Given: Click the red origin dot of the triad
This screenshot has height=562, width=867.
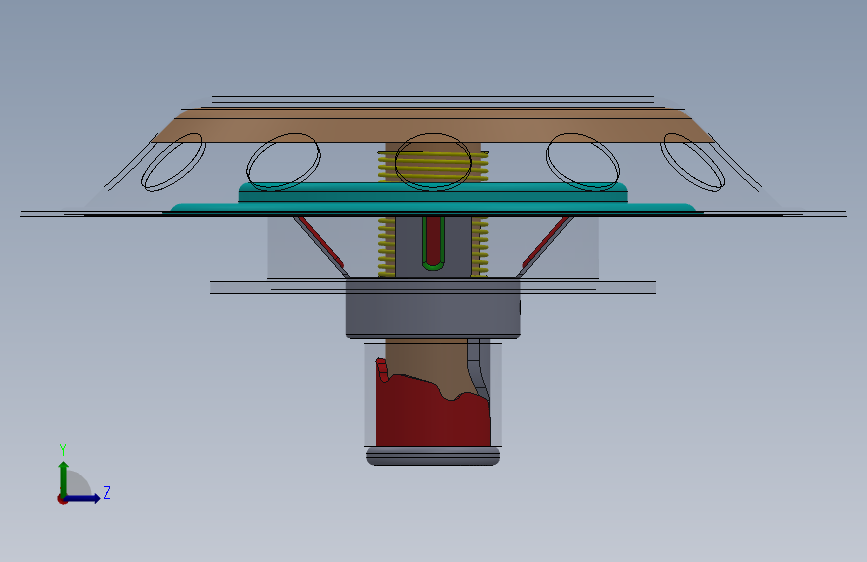Looking at the screenshot, I should pos(62,499).
